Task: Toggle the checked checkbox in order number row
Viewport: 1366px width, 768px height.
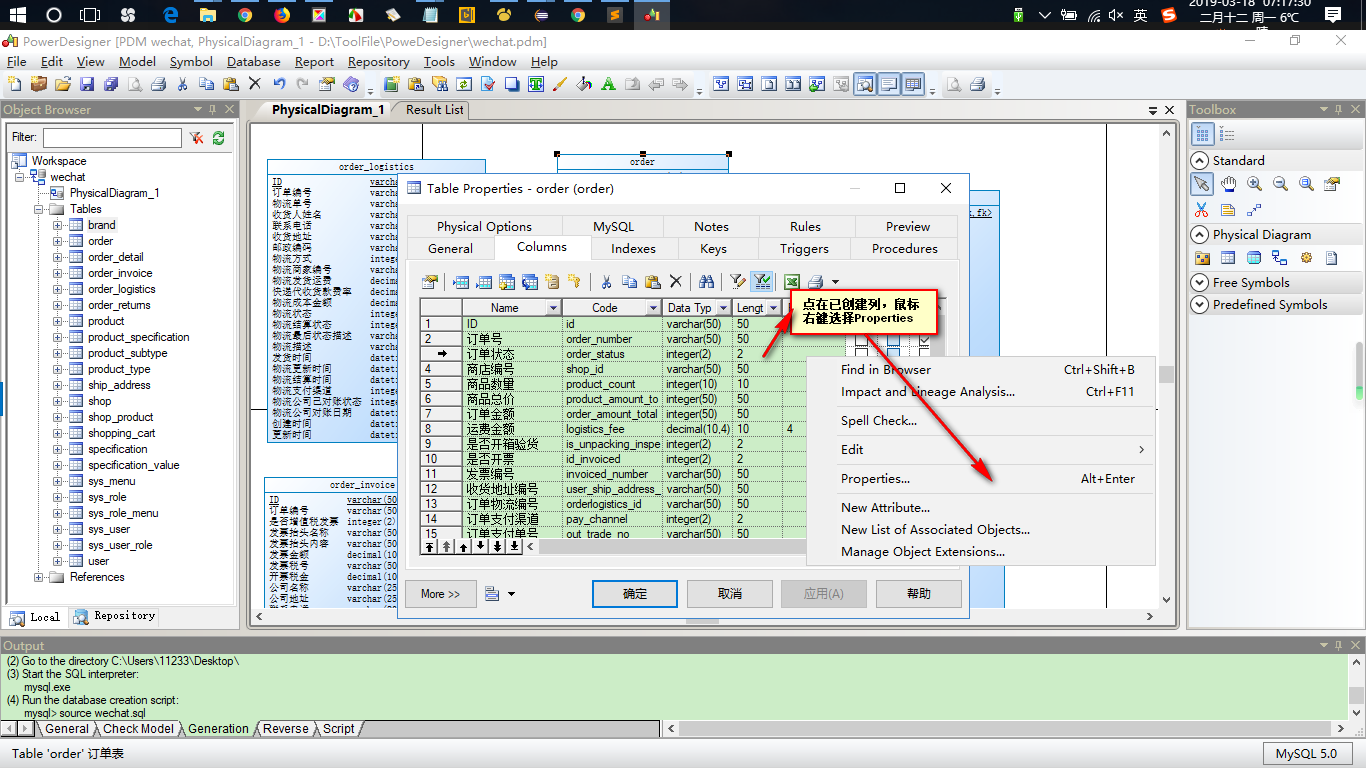Action: point(924,340)
